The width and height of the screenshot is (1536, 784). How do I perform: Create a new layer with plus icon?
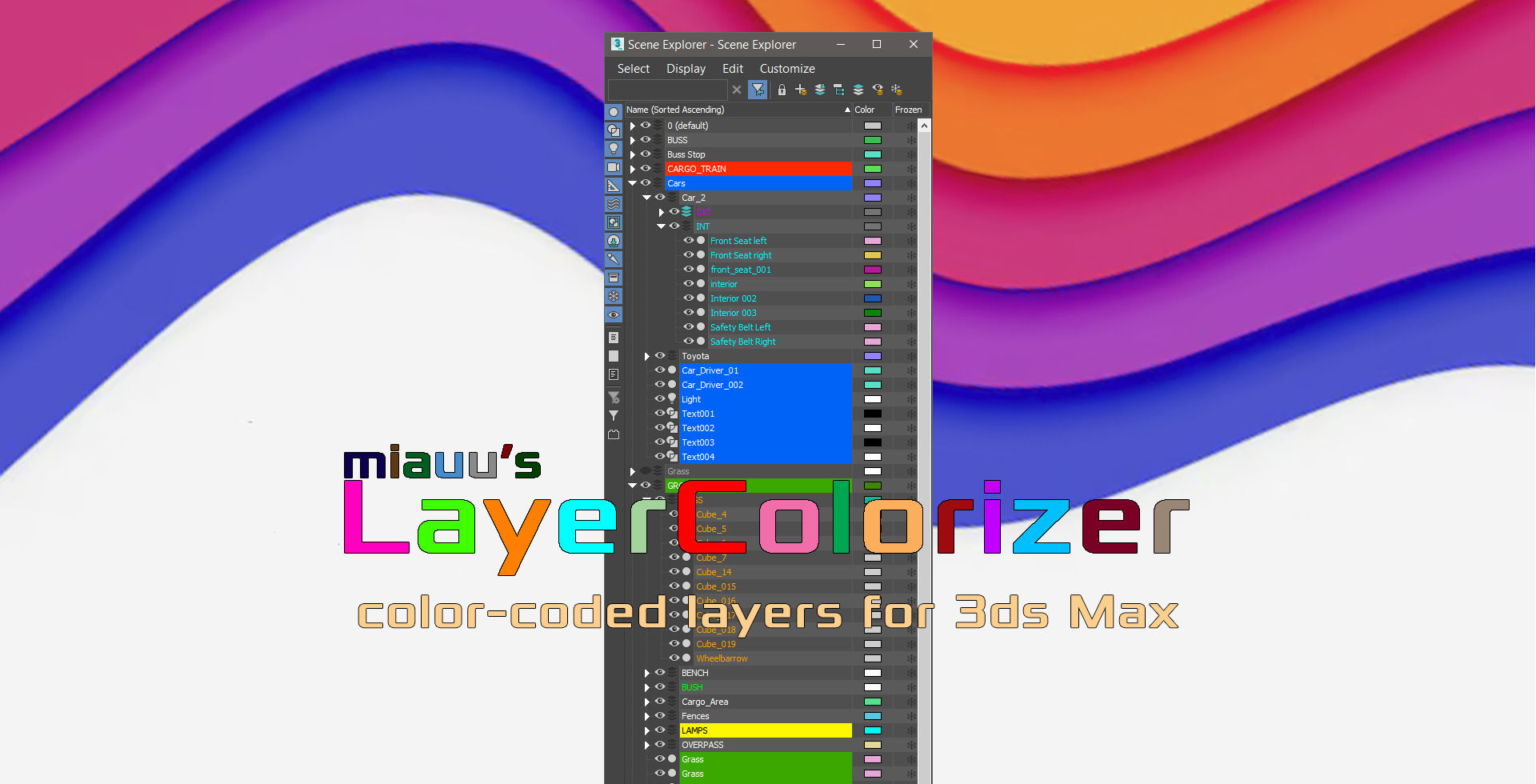coord(801,90)
